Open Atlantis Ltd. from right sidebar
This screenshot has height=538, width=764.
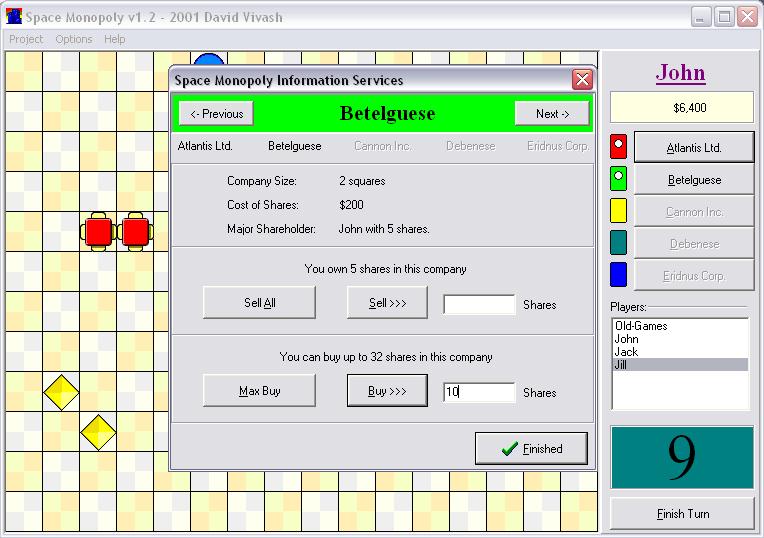coord(694,147)
